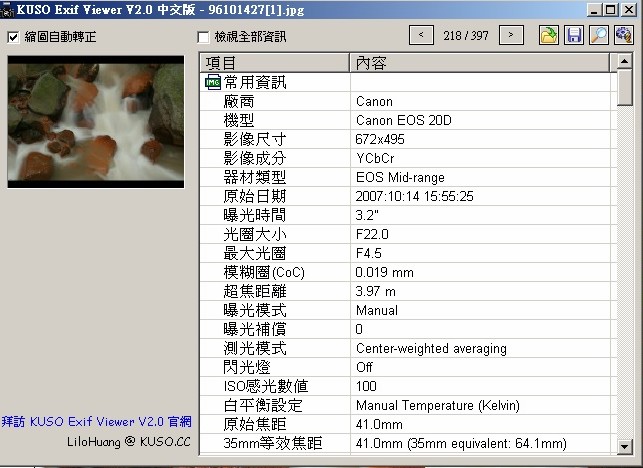This screenshot has width=643, height=468.
Task: Click the Center-weighted averaging value
Action: pyautogui.click(x=431, y=348)
